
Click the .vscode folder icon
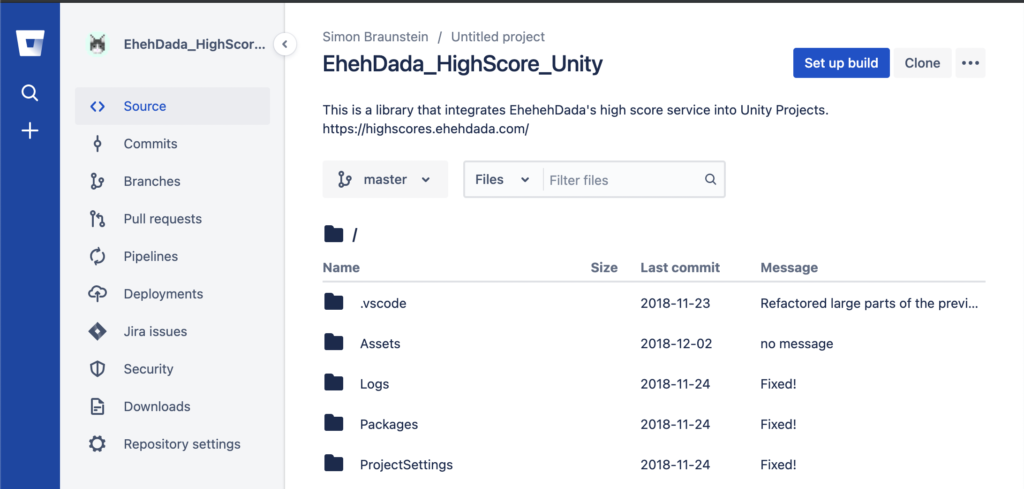334,302
